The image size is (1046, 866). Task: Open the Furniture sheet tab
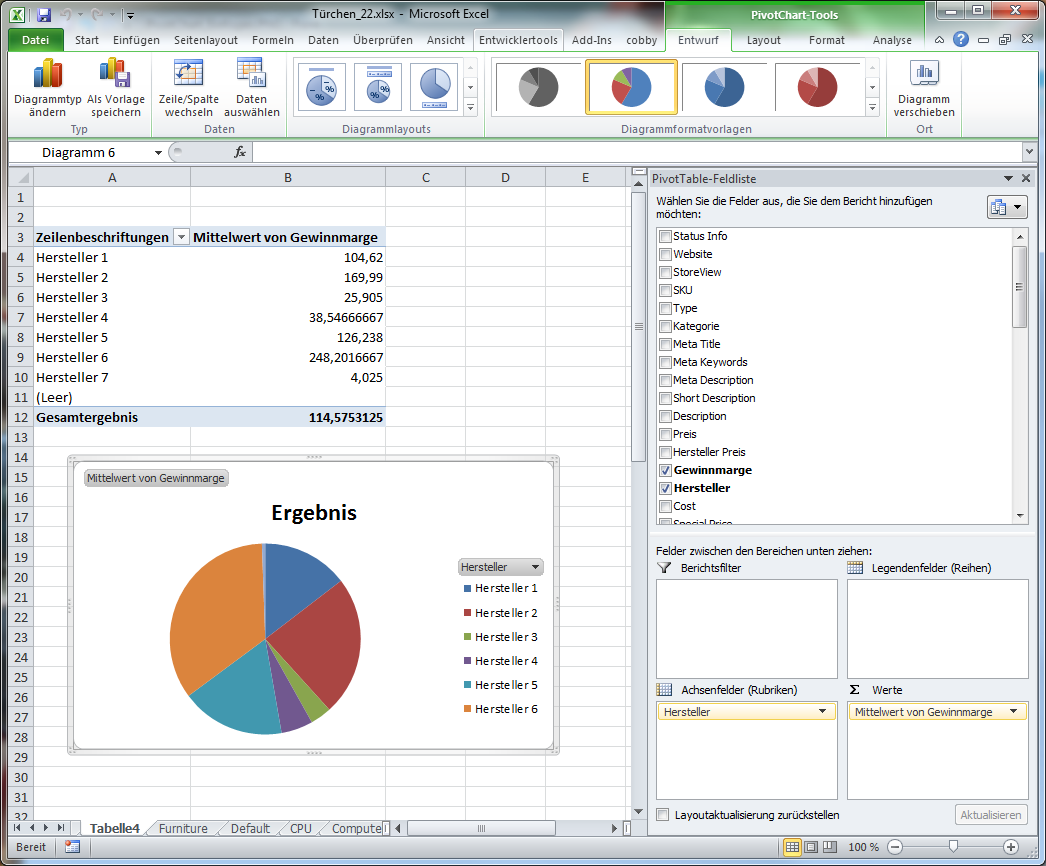(x=183, y=828)
